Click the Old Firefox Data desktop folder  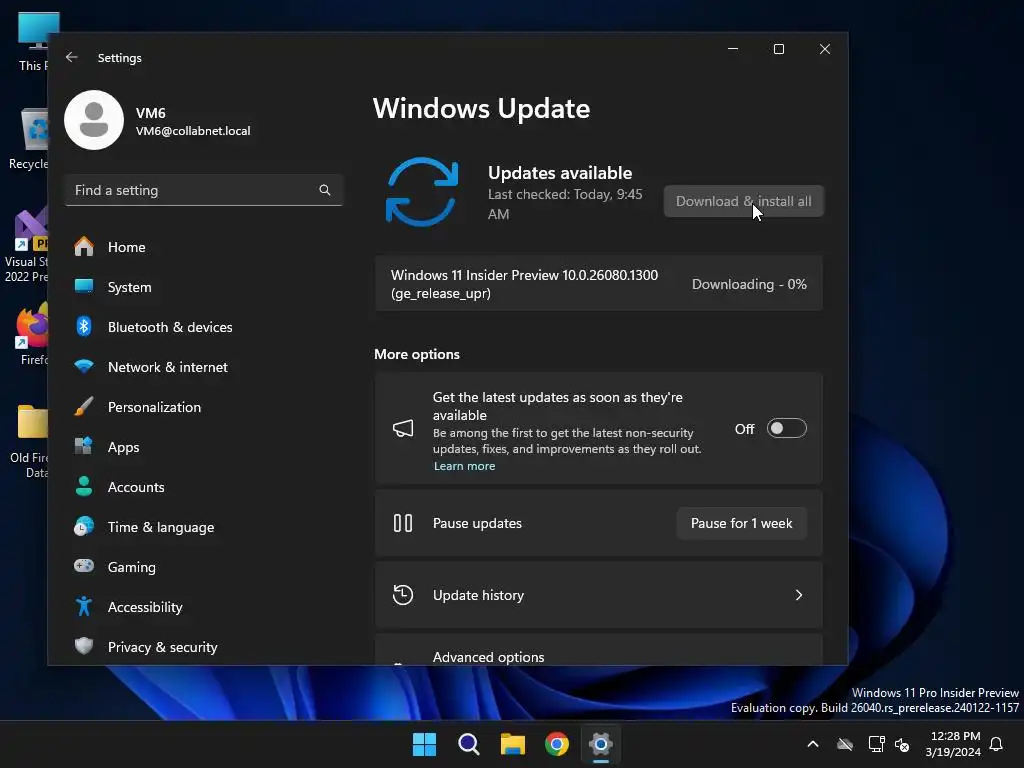click(30, 441)
